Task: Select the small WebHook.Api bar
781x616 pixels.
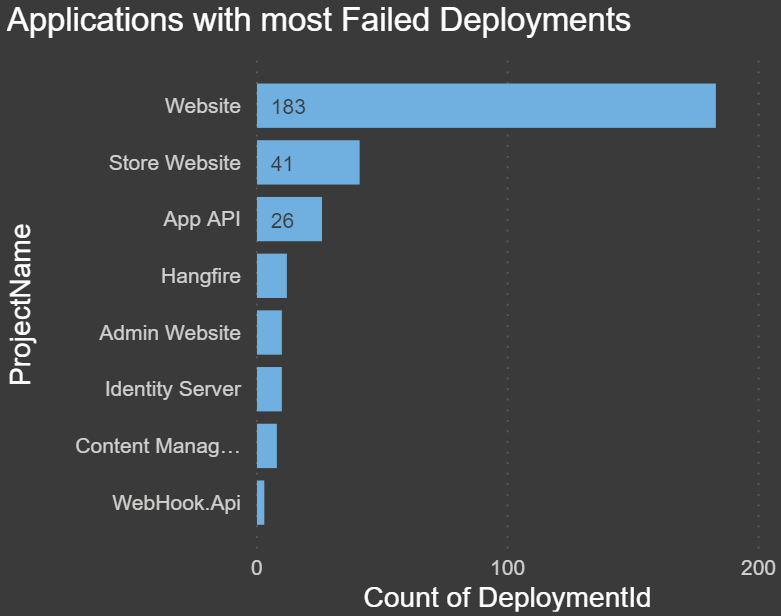Action: point(261,503)
